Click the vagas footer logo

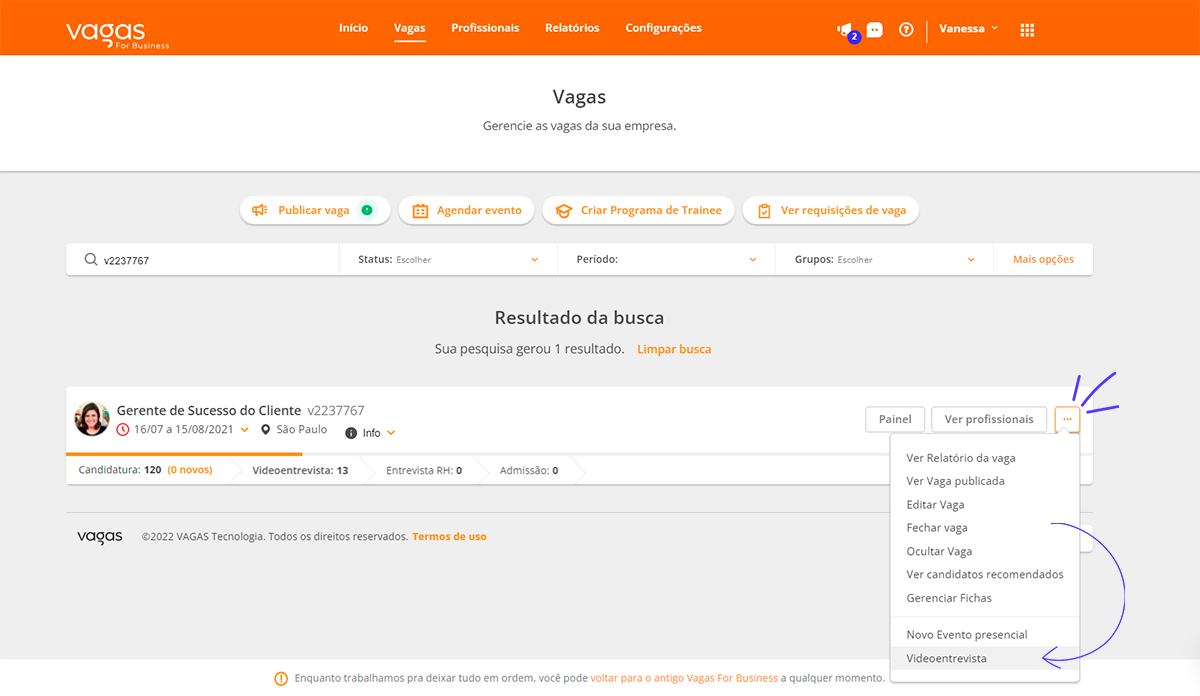click(100, 537)
